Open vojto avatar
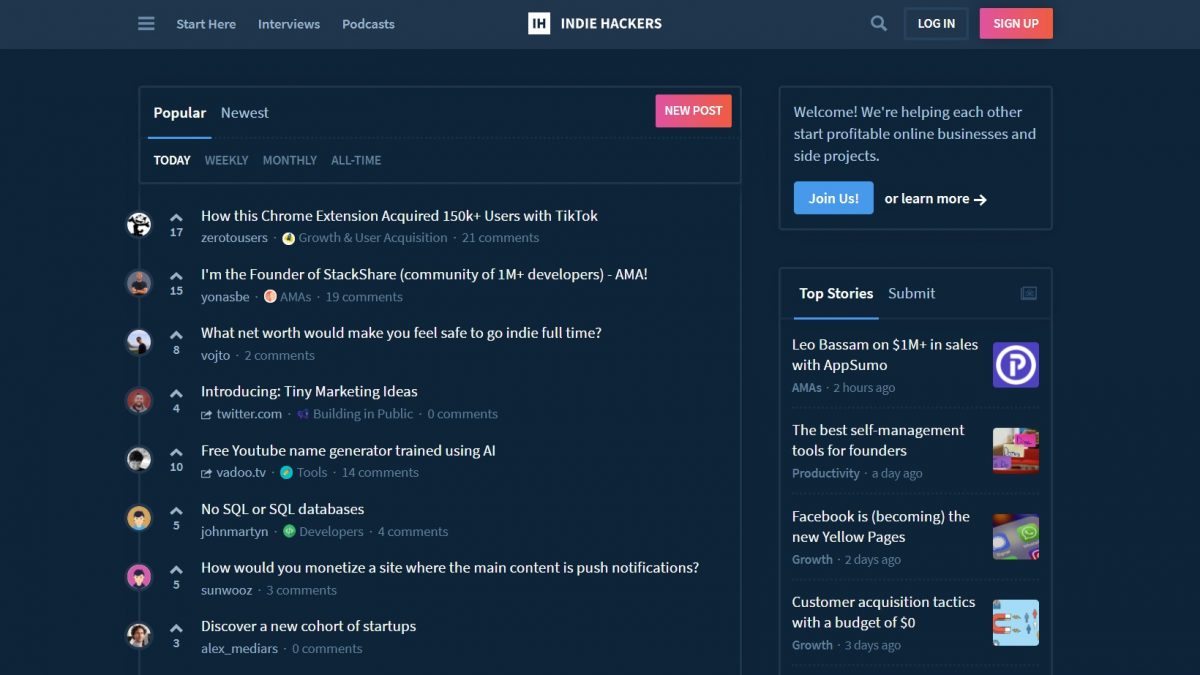The image size is (1200, 675). [x=139, y=342]
